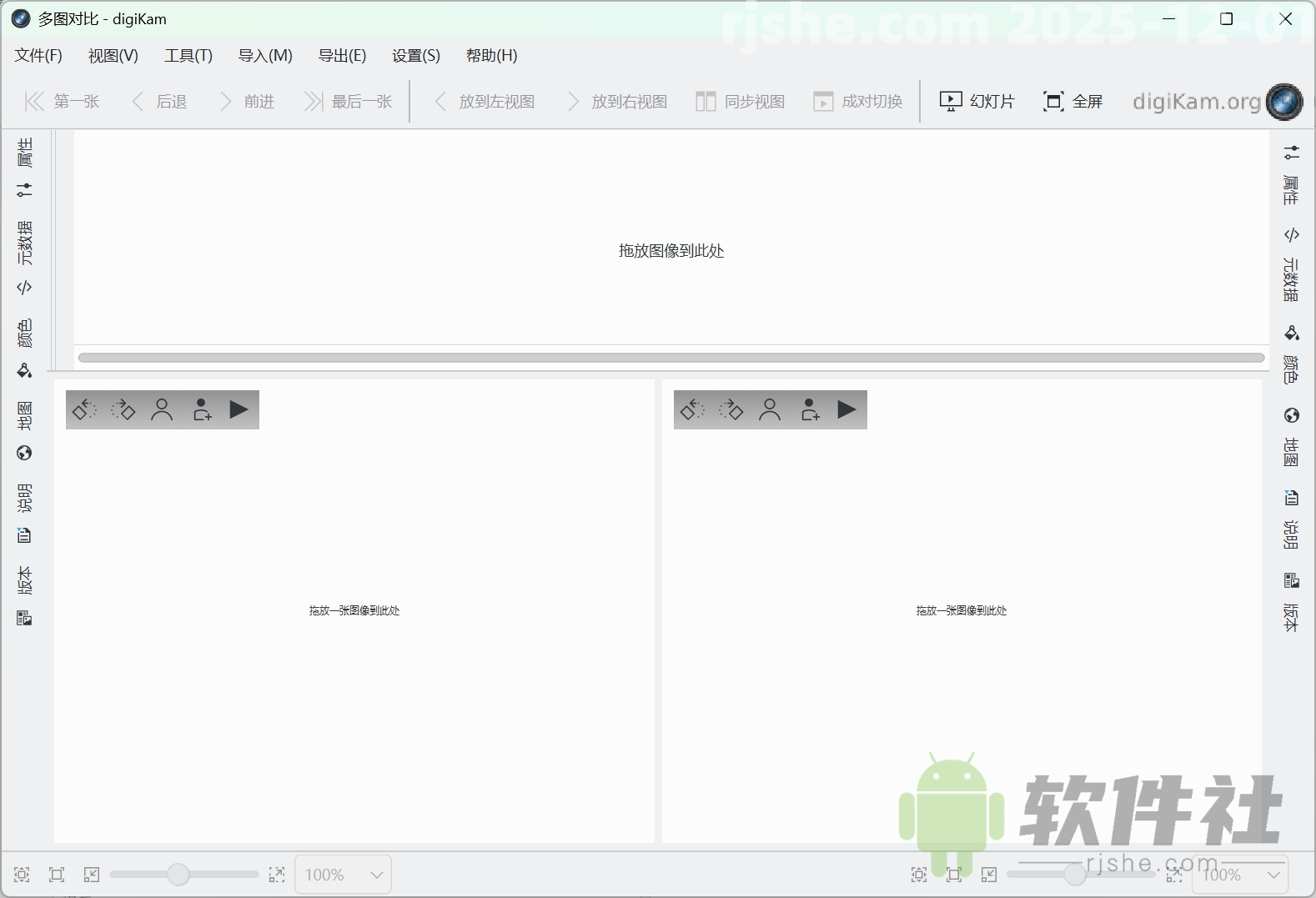Start the 幻灯片 slideshow
1316x898 pixels.
[977, 102]
